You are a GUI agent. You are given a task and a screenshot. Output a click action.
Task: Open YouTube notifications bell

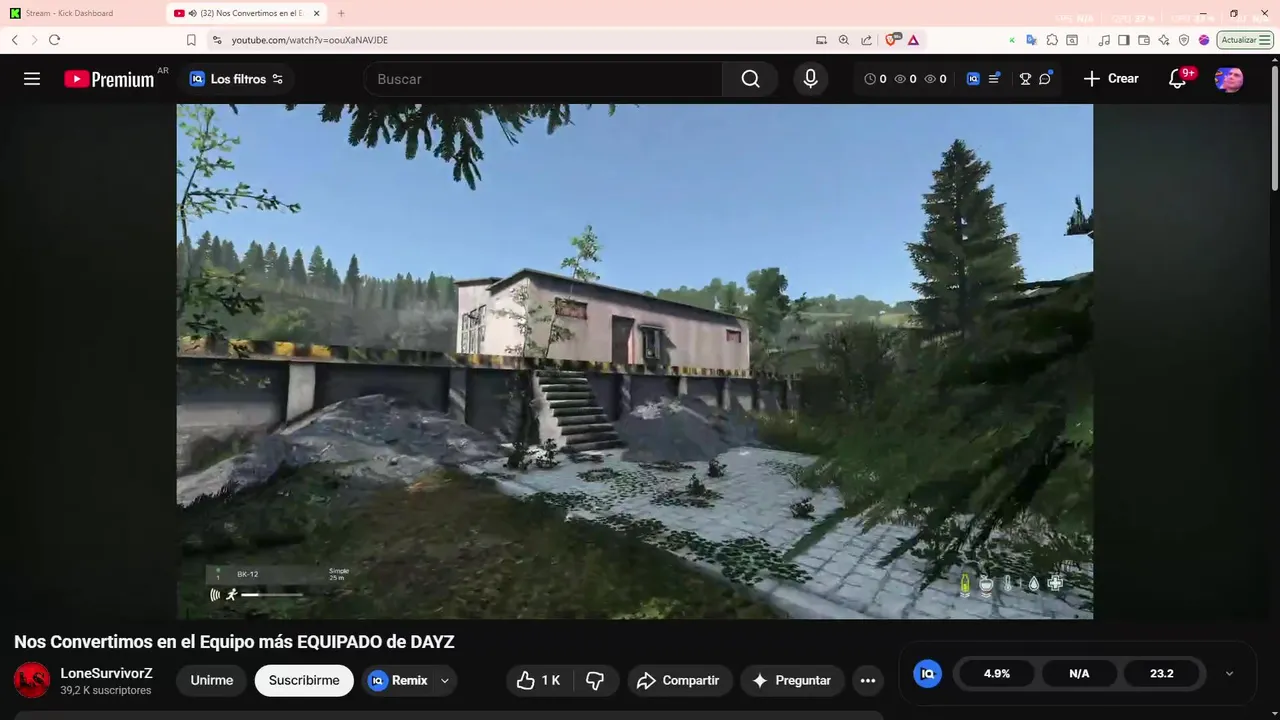[x=1178, y=79]
